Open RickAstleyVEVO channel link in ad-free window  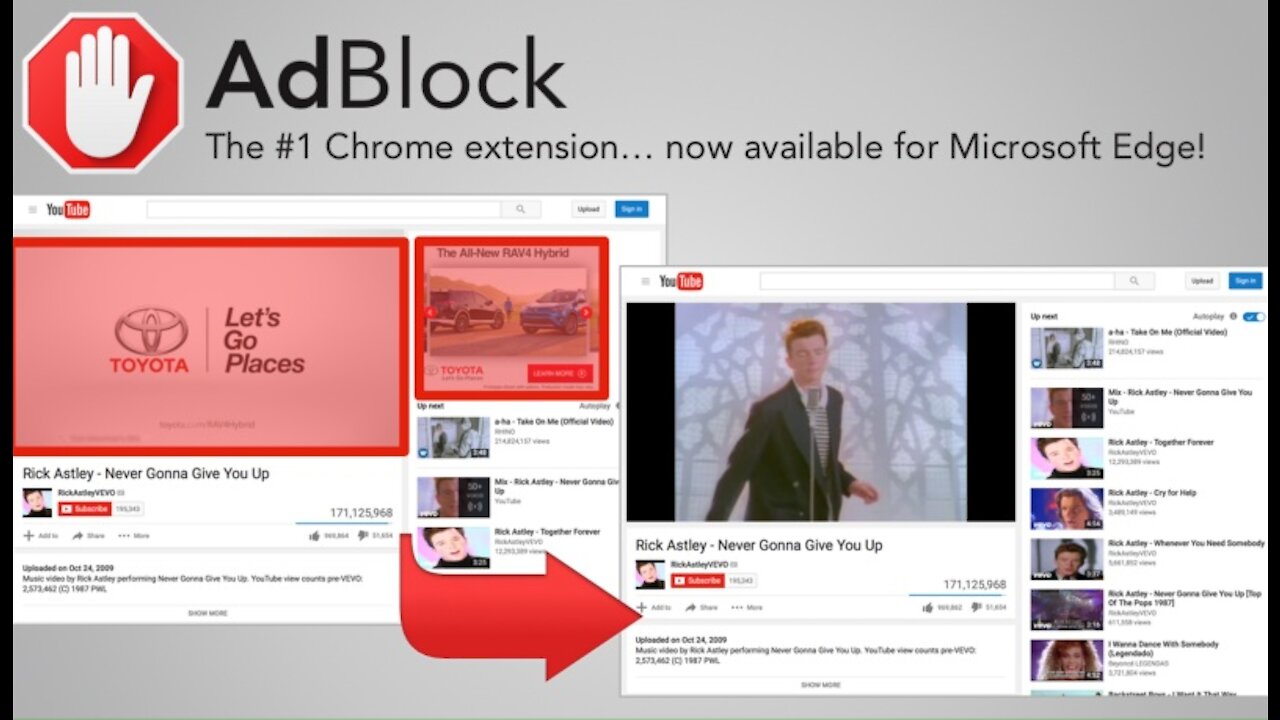pyautogui.click(x=699, y=565)
